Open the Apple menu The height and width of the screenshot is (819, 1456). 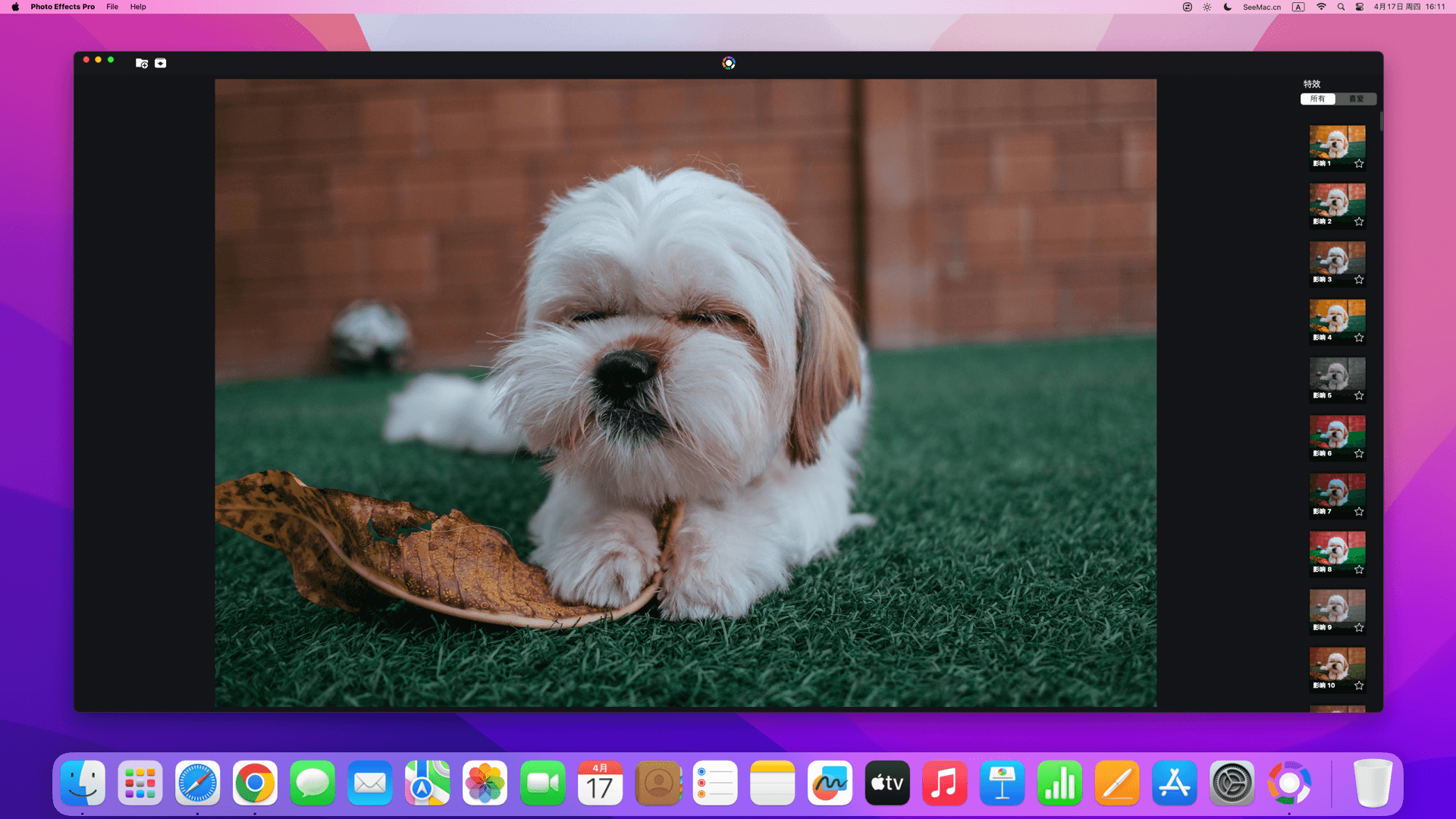click(x=15, y=7)
